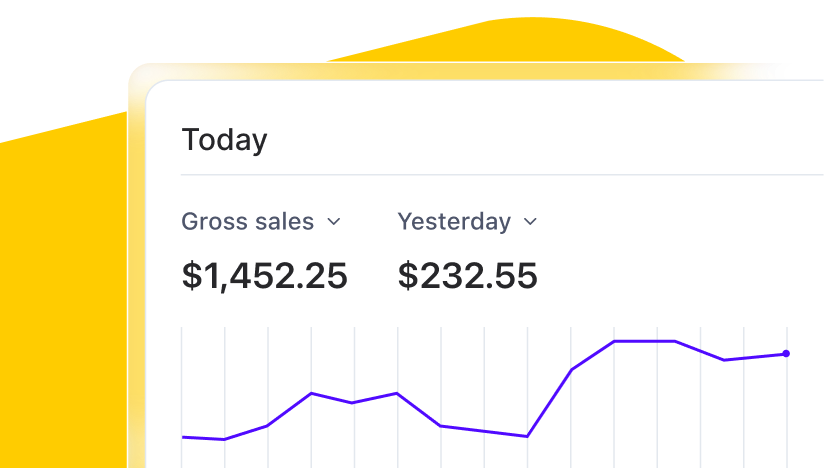Click the first peak on the purple line

(x=312, y=393)
